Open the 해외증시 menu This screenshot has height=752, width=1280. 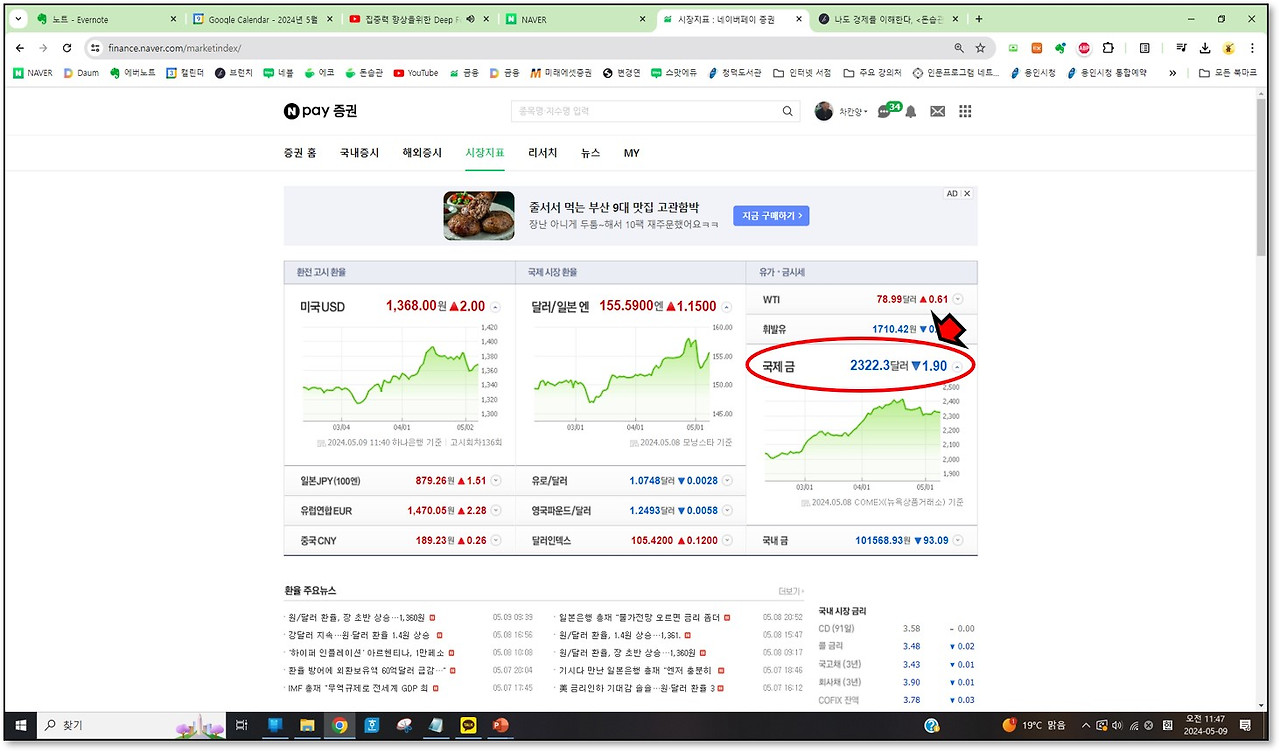pyautogui.click(x=422, y=153)
